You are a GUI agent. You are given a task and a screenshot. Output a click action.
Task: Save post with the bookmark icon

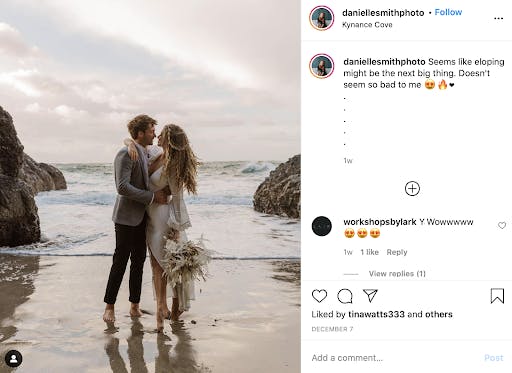pos(497,296)
